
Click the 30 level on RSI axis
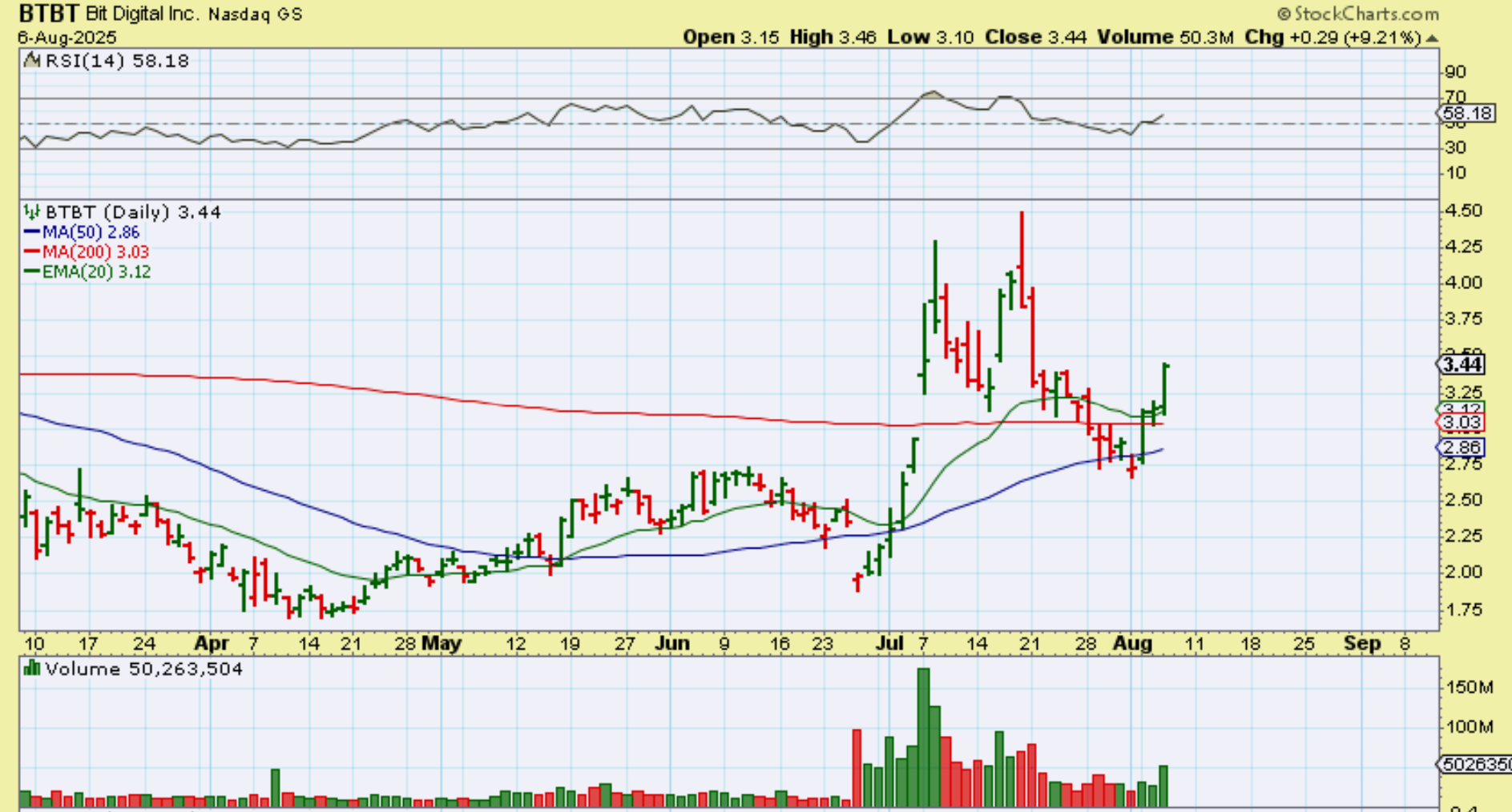coord(1456,147)
